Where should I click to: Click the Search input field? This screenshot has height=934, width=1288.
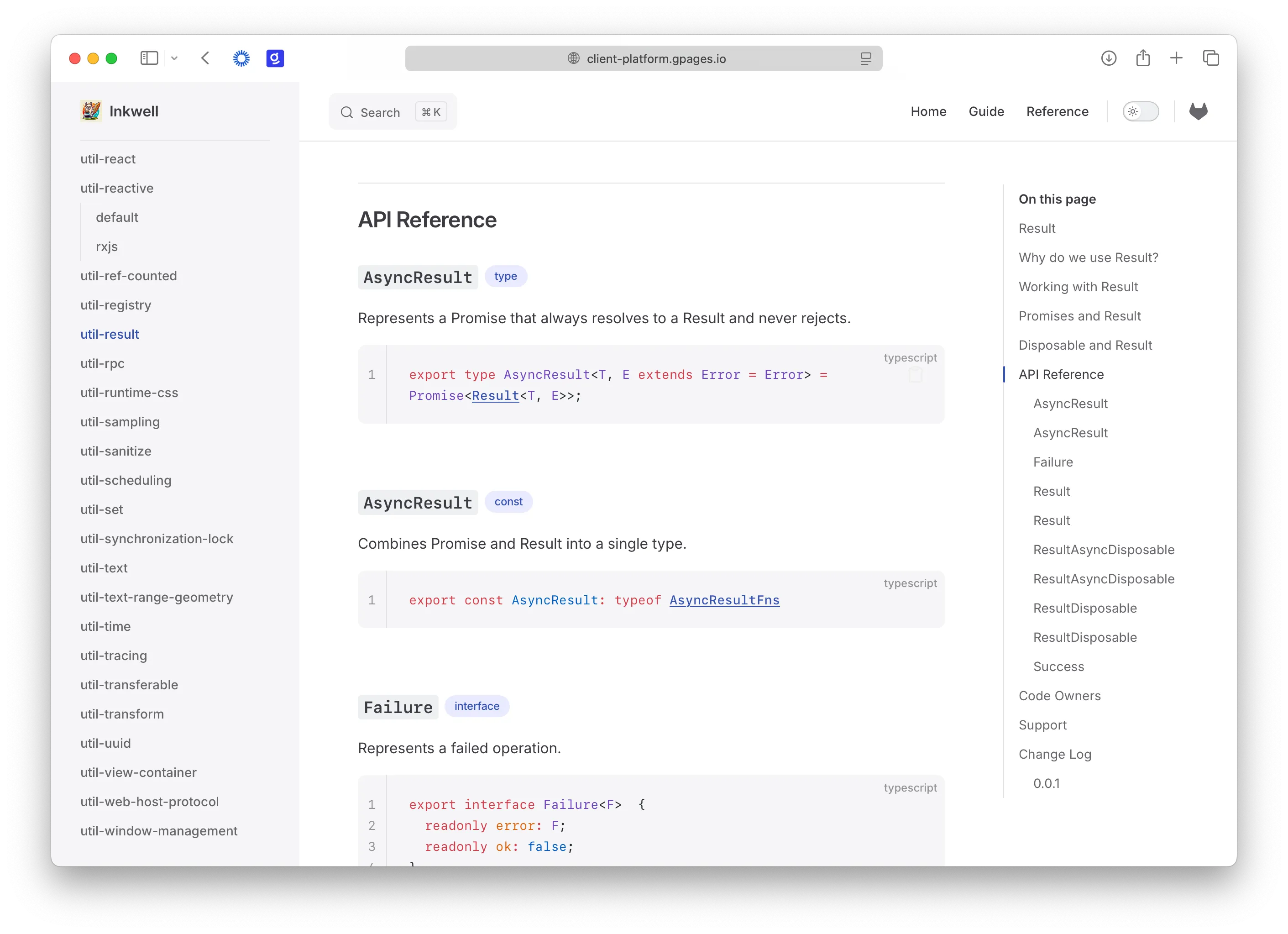393,112
